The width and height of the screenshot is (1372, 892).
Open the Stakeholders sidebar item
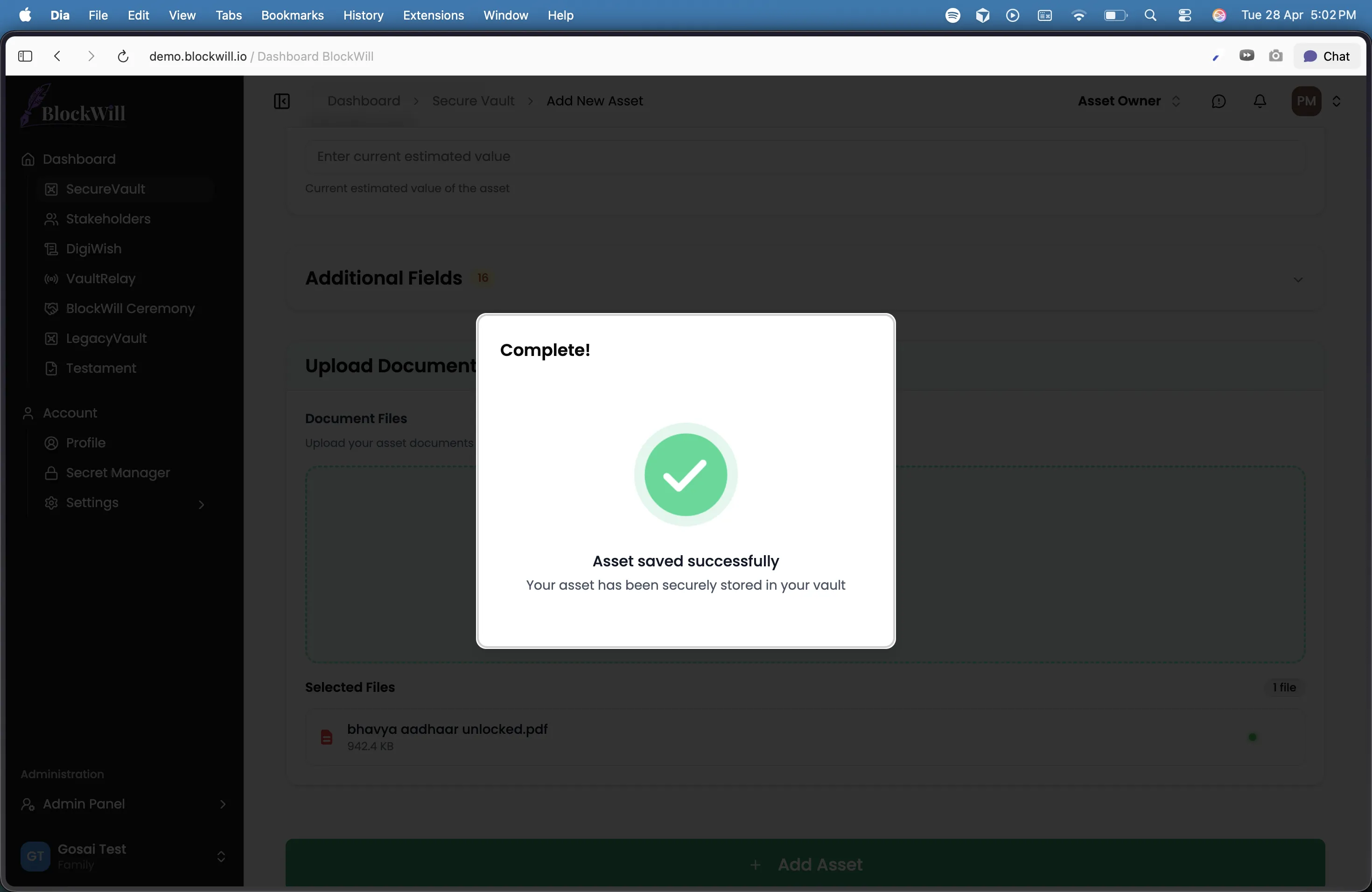[108, 219]
